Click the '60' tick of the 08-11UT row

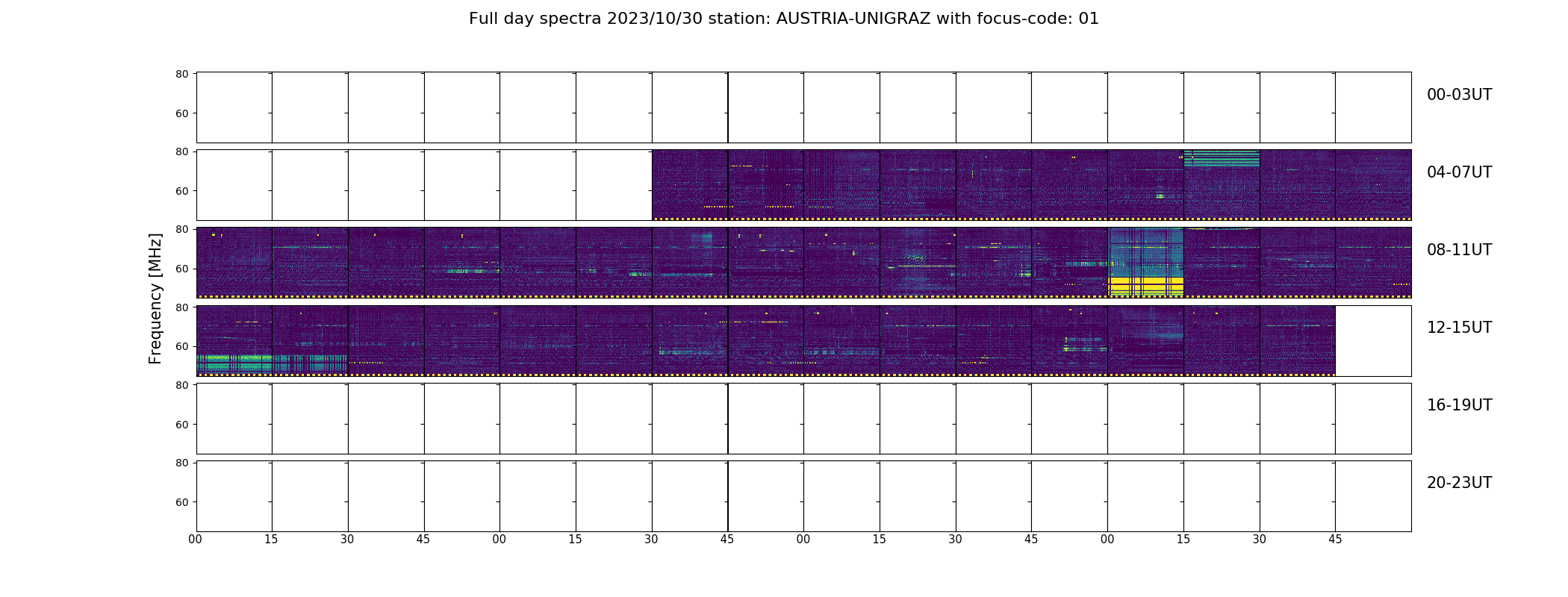coord(181,269)
